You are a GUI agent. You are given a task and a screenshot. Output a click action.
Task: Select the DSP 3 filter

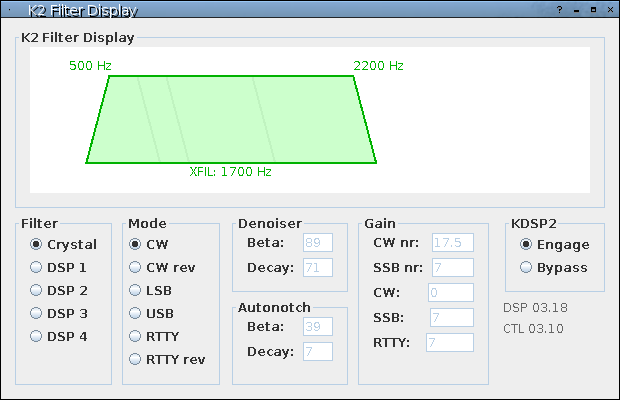point(37,313)
